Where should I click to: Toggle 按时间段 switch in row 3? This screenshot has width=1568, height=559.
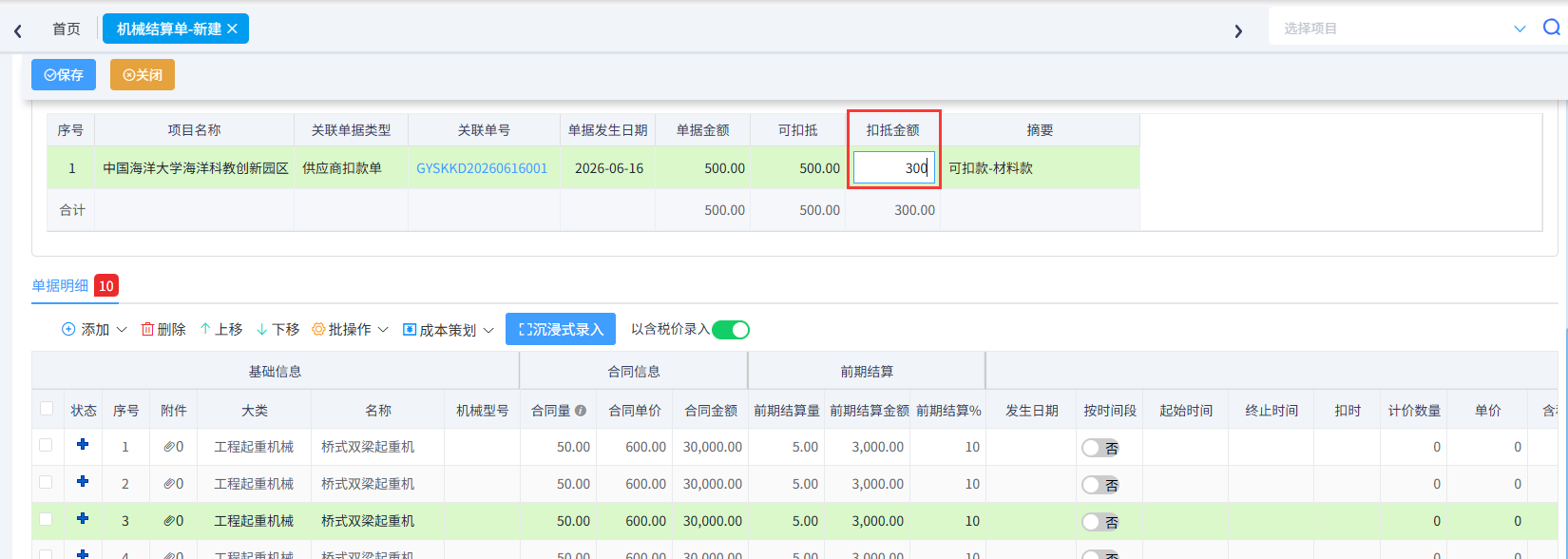pos(1100,522)
